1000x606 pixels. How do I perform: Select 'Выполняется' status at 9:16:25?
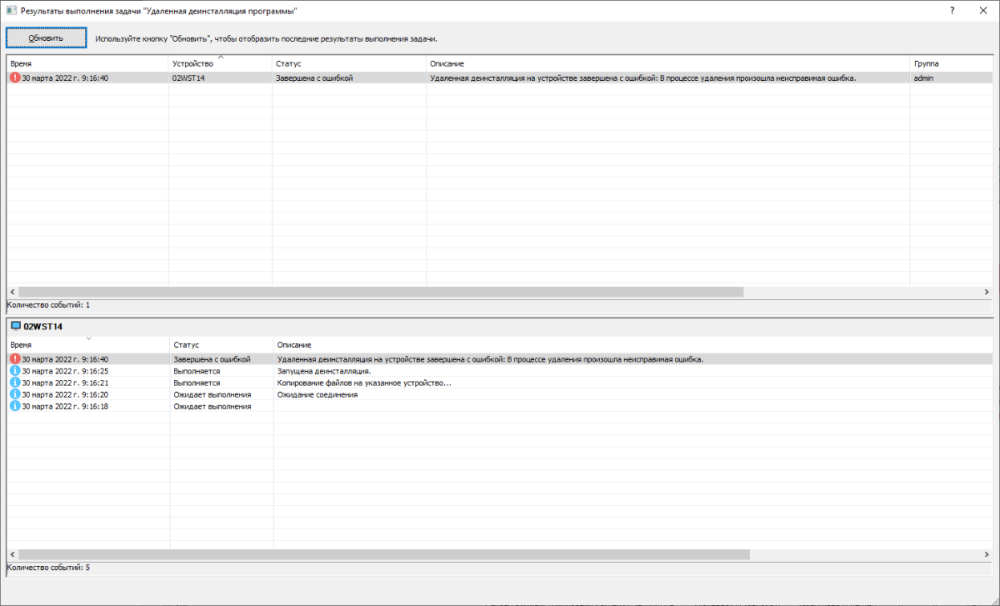tap(196, 371)
